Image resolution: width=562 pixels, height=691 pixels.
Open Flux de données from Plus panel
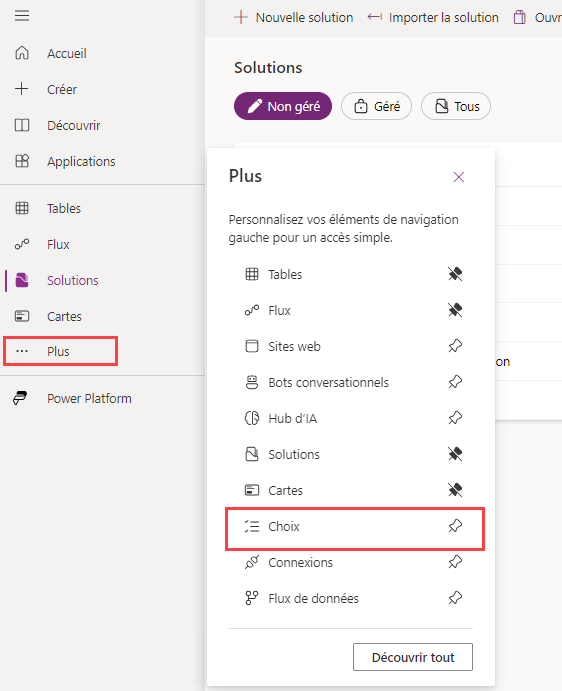[313, 598]
